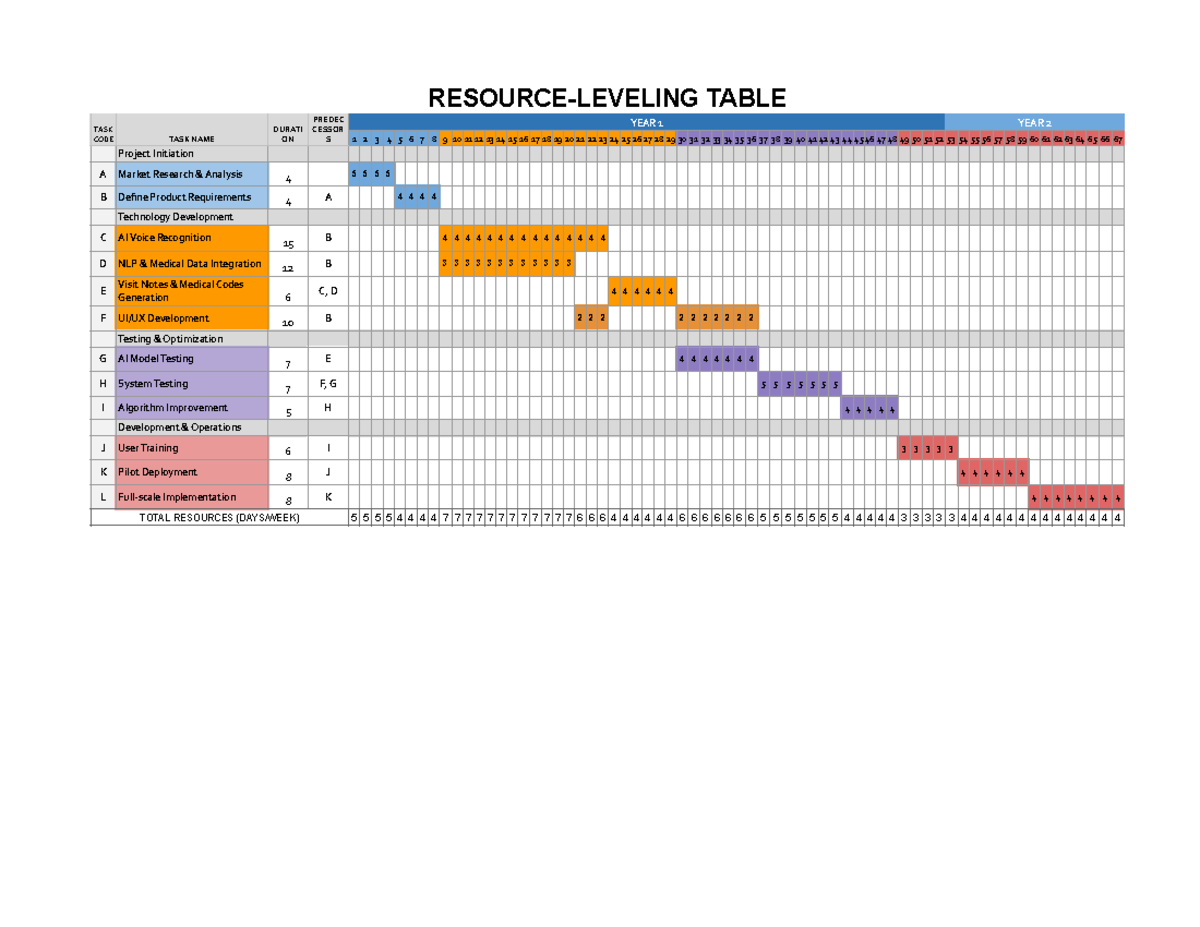This screenshot has width=1200, height=927.
Task: Click the PREDECESSORS column header
Action: tap(328, 129)
